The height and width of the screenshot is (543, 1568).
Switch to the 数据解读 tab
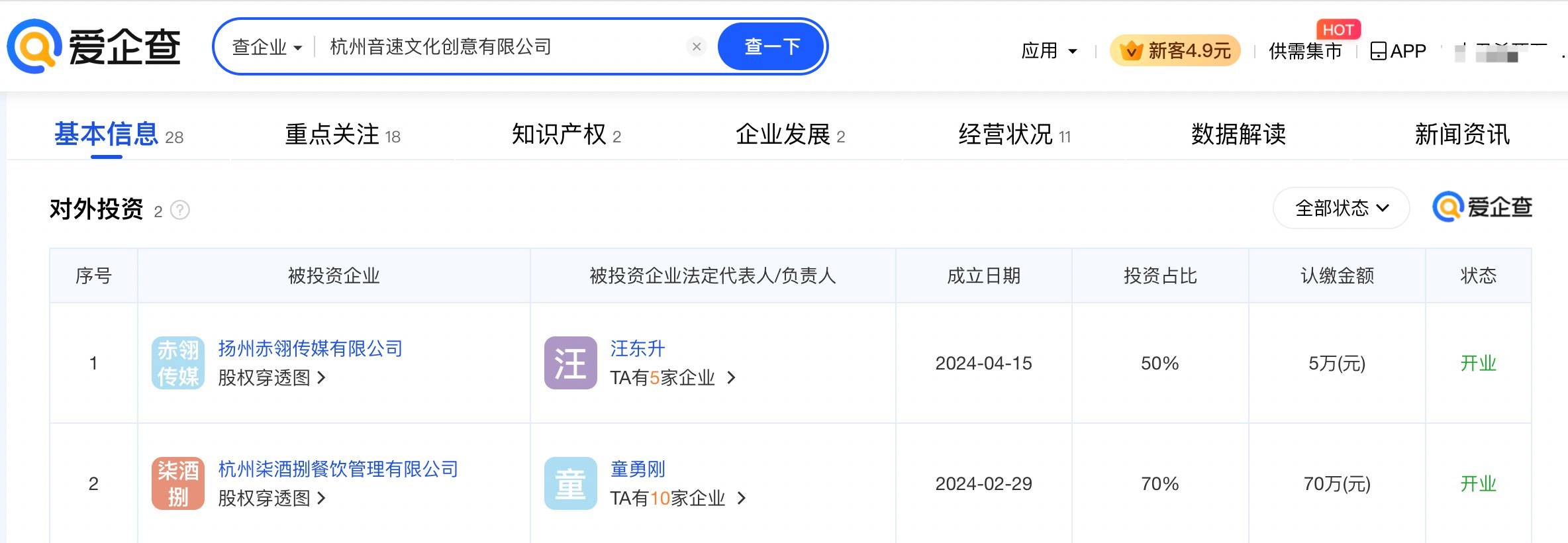(1238, 134)
